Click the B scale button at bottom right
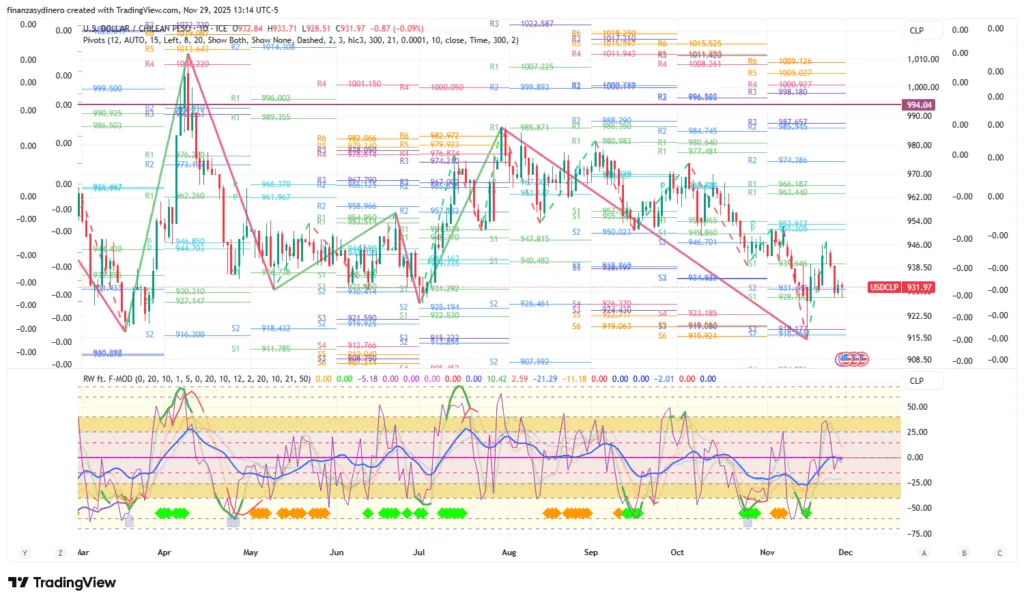 click(x=962, y=552)
